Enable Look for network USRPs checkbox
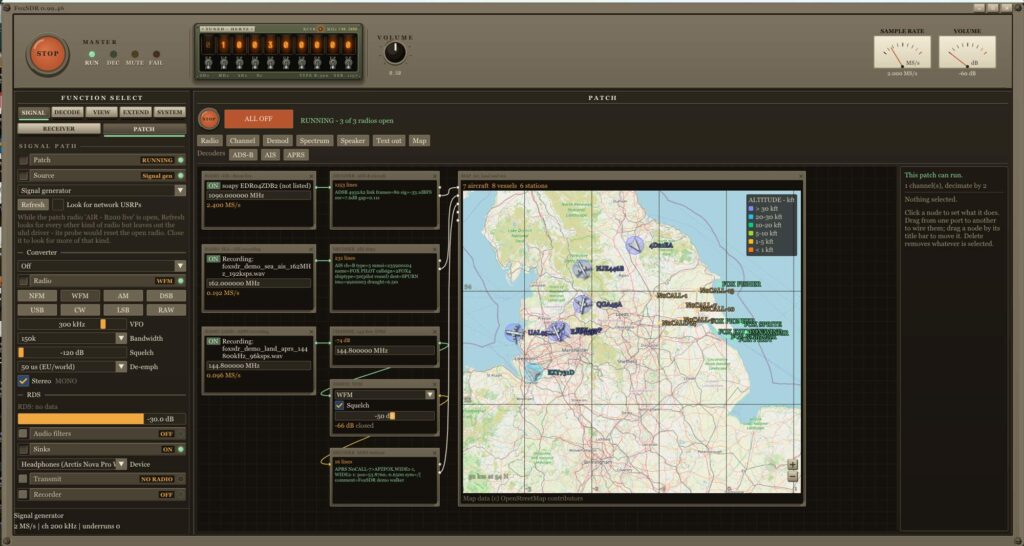1024x546 pixels. click(x=58, y=204)
